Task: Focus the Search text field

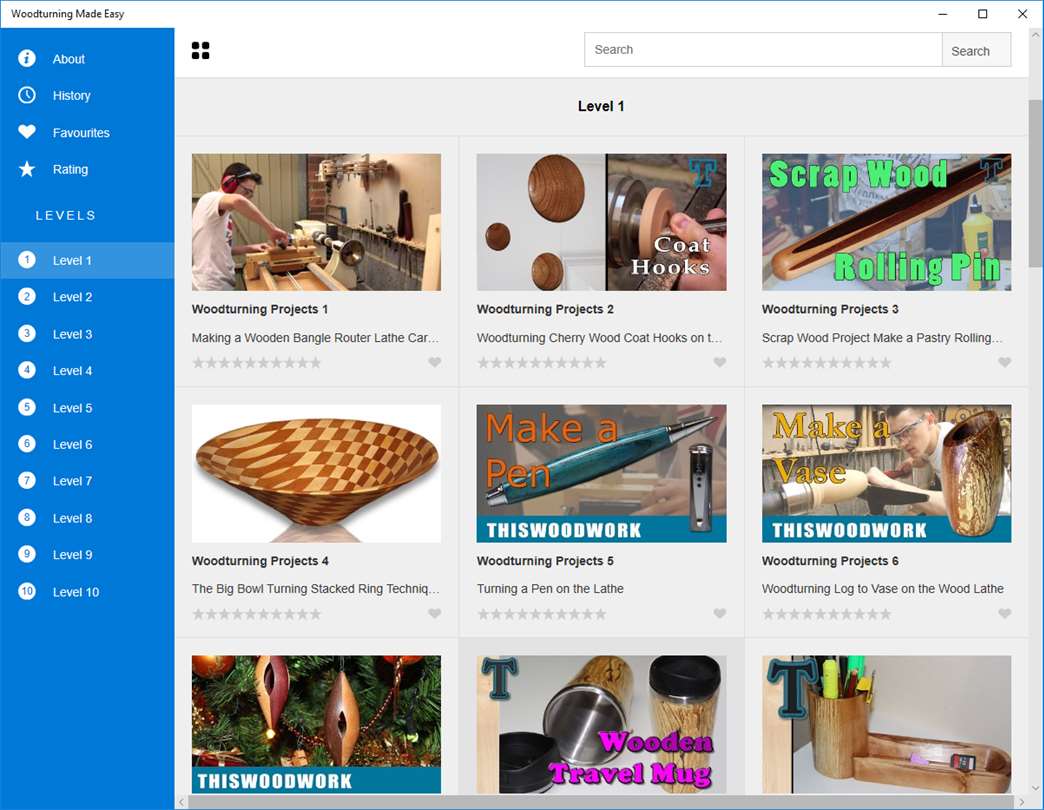Action: 763,50
